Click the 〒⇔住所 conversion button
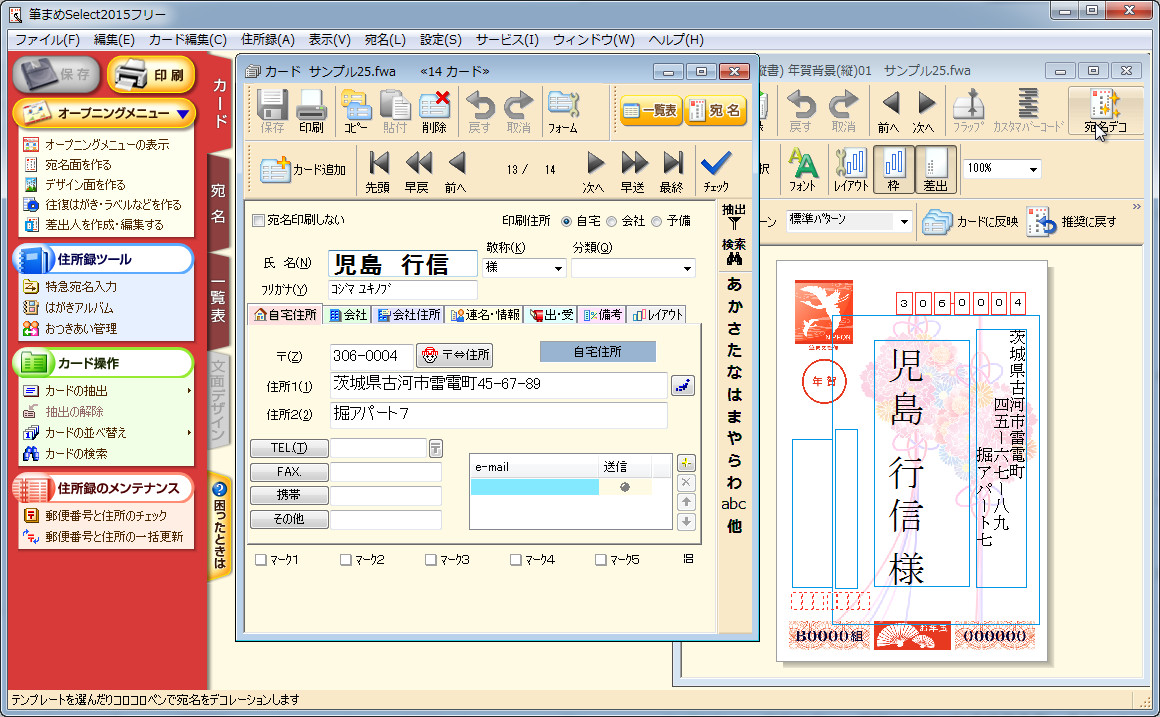Viewport: 1160px width, 717px height. (x=454, y=355)
